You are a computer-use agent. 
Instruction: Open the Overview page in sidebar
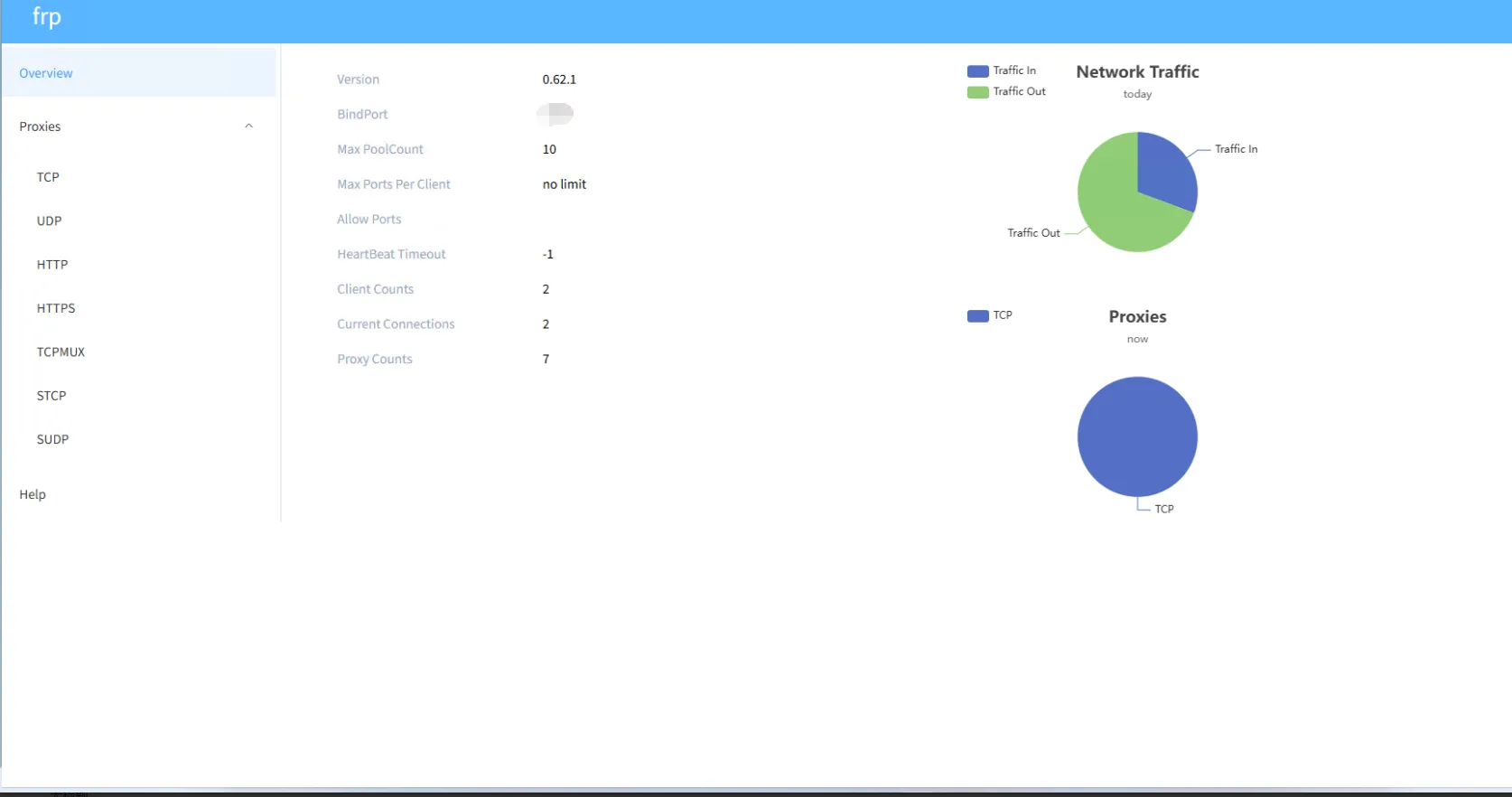click(x=139, y=73)
